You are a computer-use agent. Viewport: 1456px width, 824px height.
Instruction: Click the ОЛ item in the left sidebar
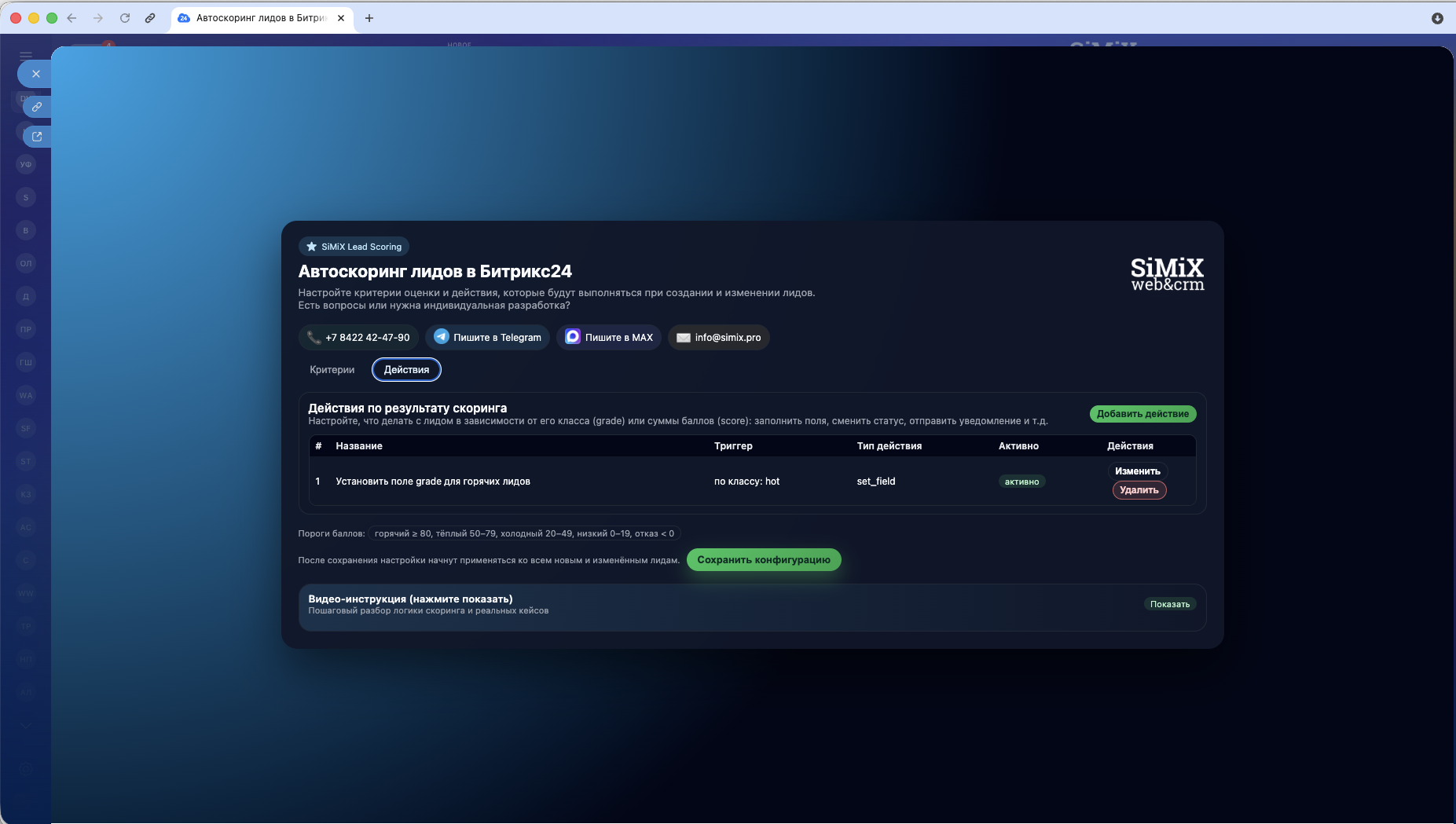tap(26, 263)
